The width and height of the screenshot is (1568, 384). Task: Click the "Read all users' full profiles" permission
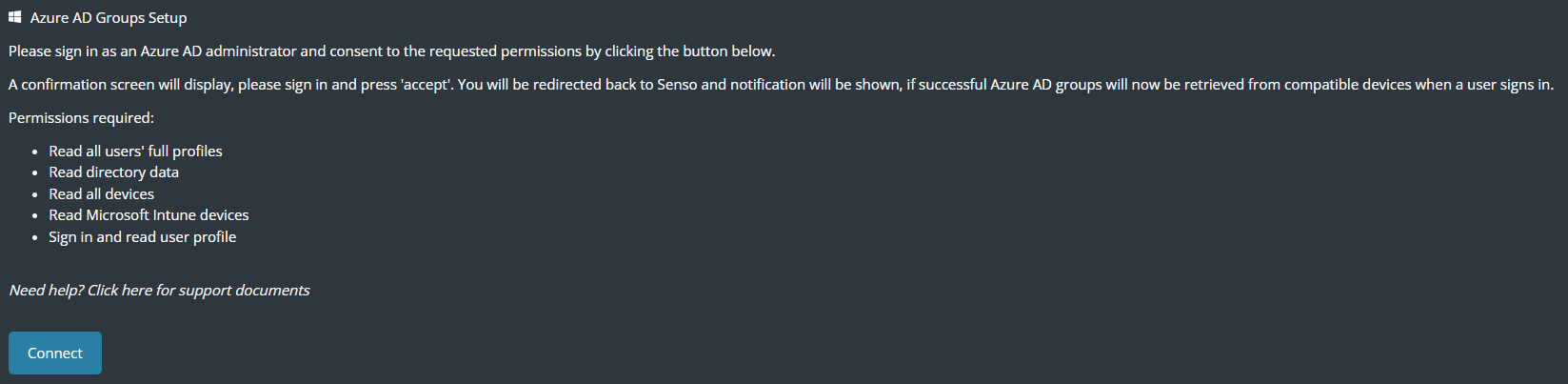[135, 151]
